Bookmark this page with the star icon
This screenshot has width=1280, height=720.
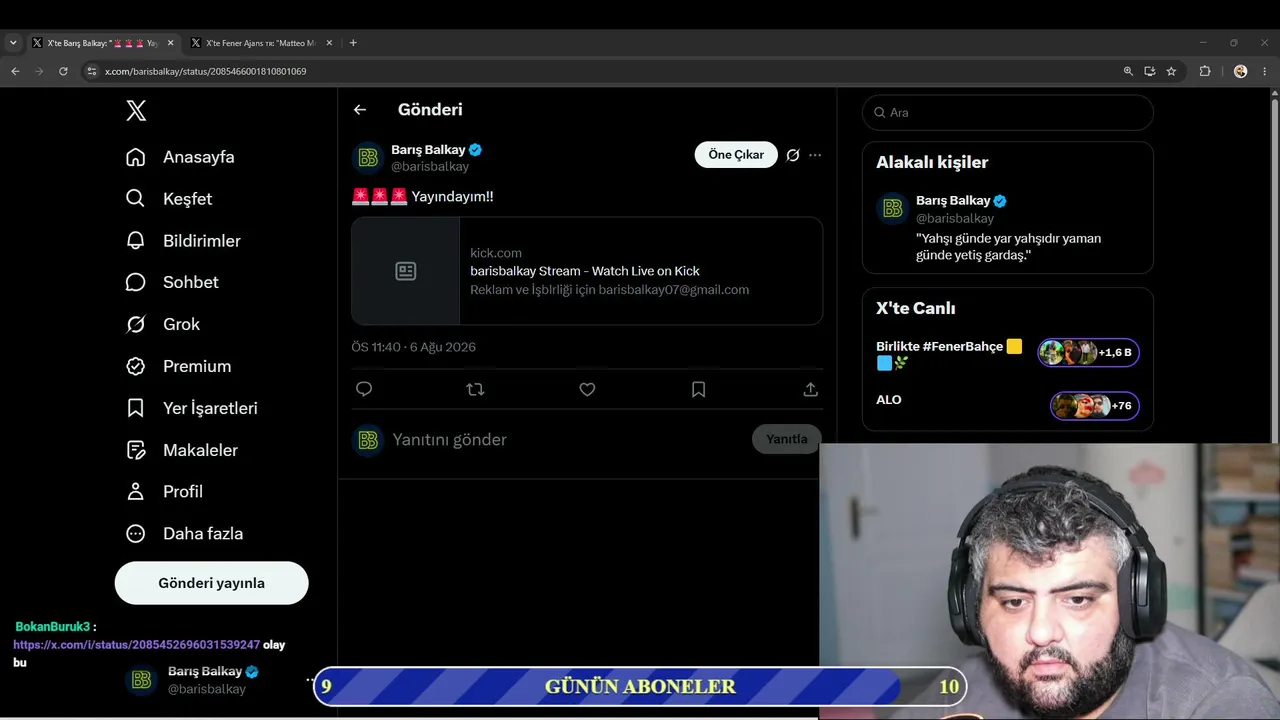click(x=1171, y=71)
